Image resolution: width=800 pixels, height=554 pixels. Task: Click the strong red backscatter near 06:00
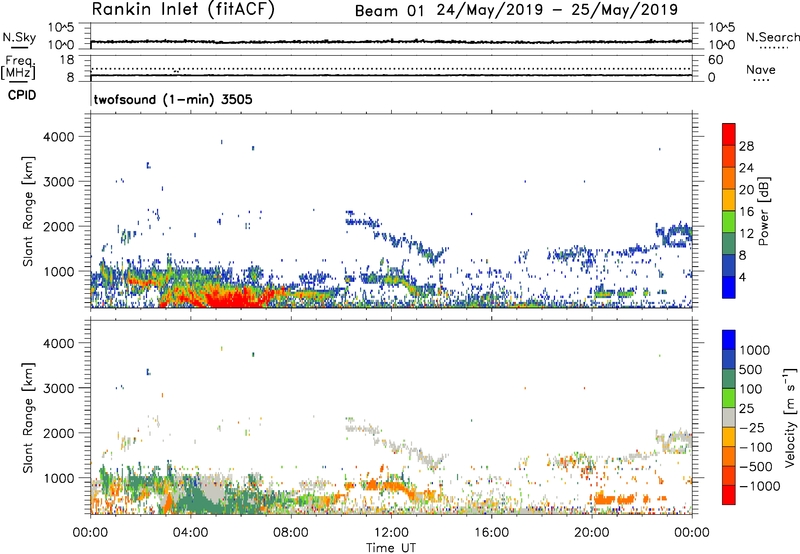pyautogui.click(x=235, y=298)
